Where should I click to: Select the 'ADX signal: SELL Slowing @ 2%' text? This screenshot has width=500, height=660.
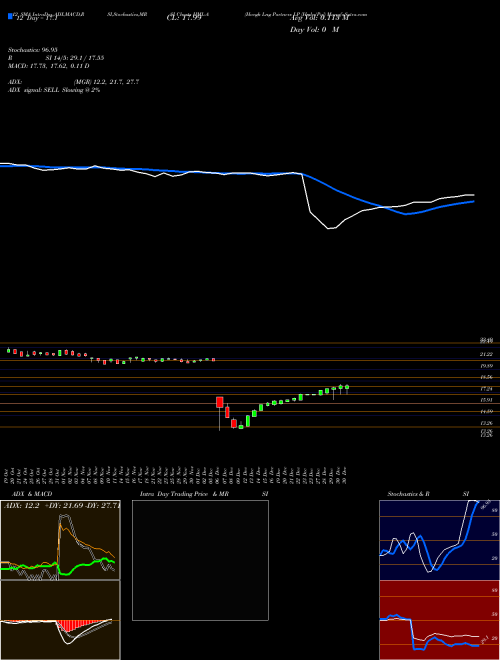point(54,90)
